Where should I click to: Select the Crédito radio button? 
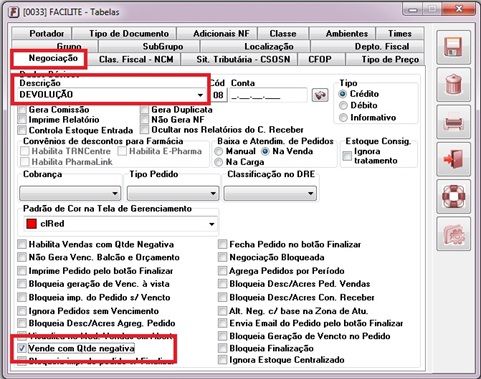tap(343, 94)
